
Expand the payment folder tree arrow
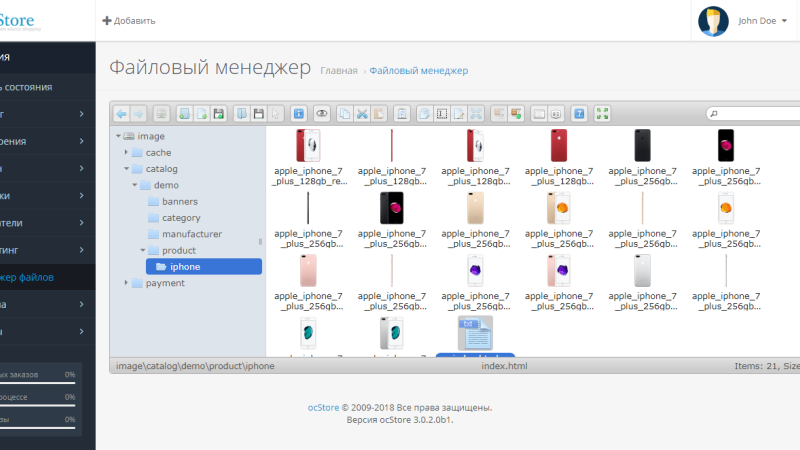pyautogui.click(x=126, y=283)
